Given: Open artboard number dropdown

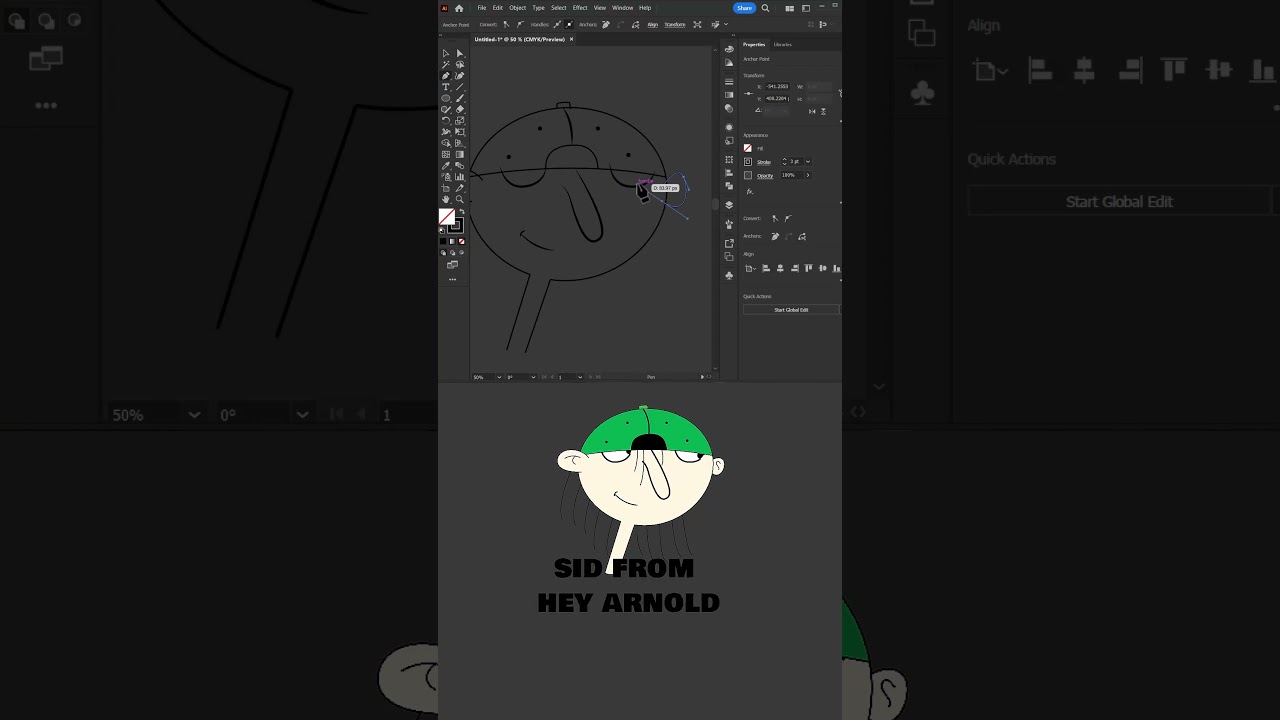Looking at the screenshot, I should point(580,377).
